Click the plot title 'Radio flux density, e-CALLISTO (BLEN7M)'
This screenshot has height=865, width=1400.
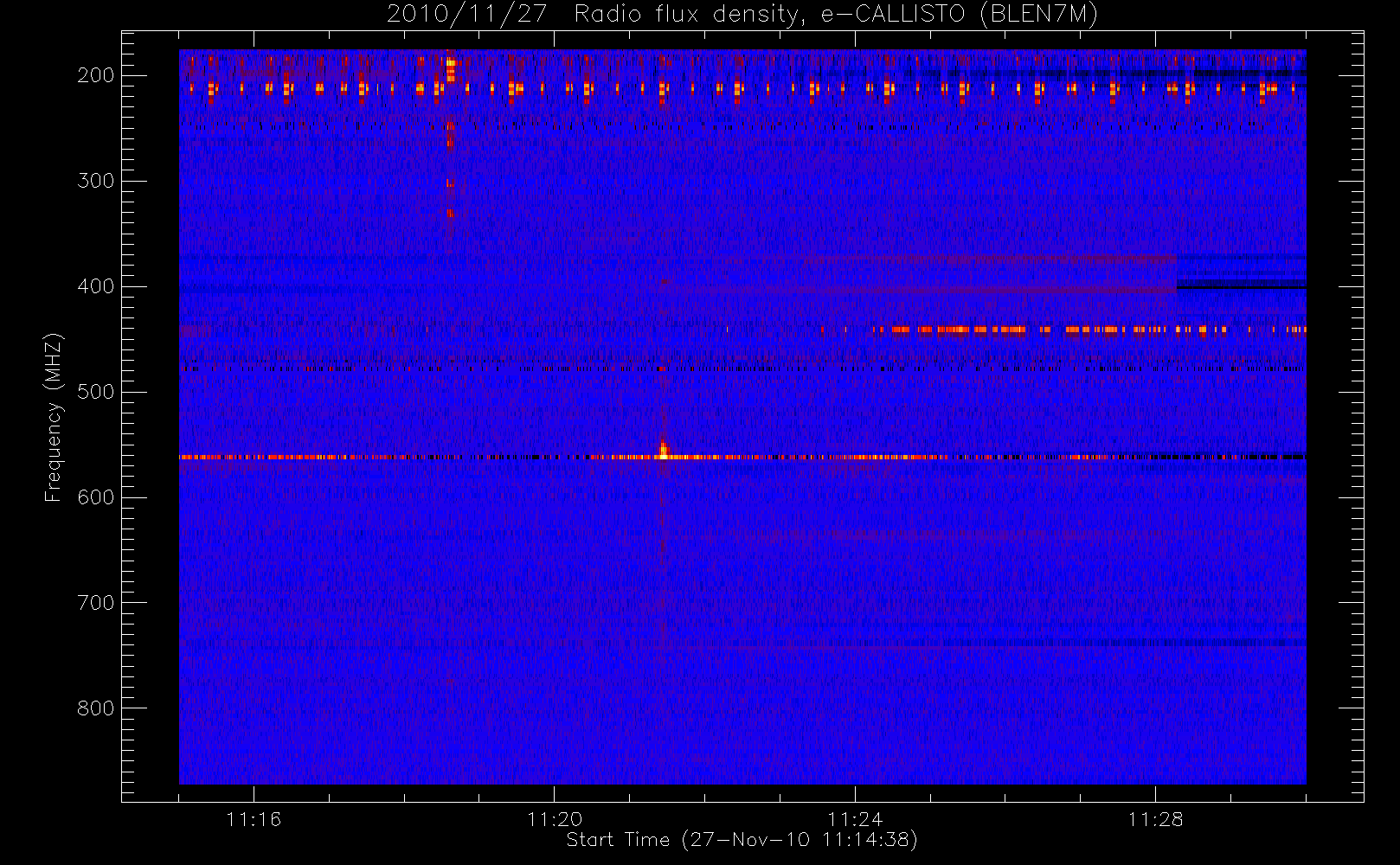click(836, 15)
